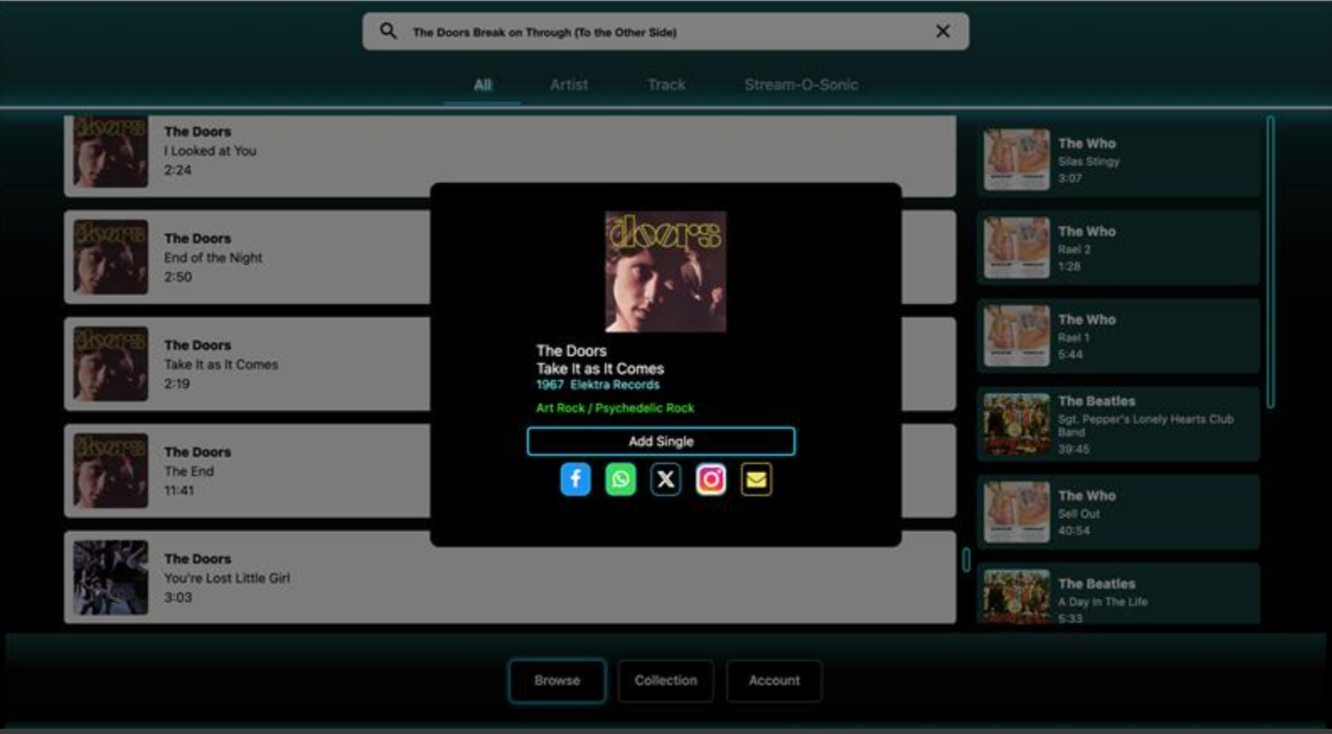This screenshot has width=1332, height=734.
Task: Click the 1967 release year in the popup
Action: [550, 385]
